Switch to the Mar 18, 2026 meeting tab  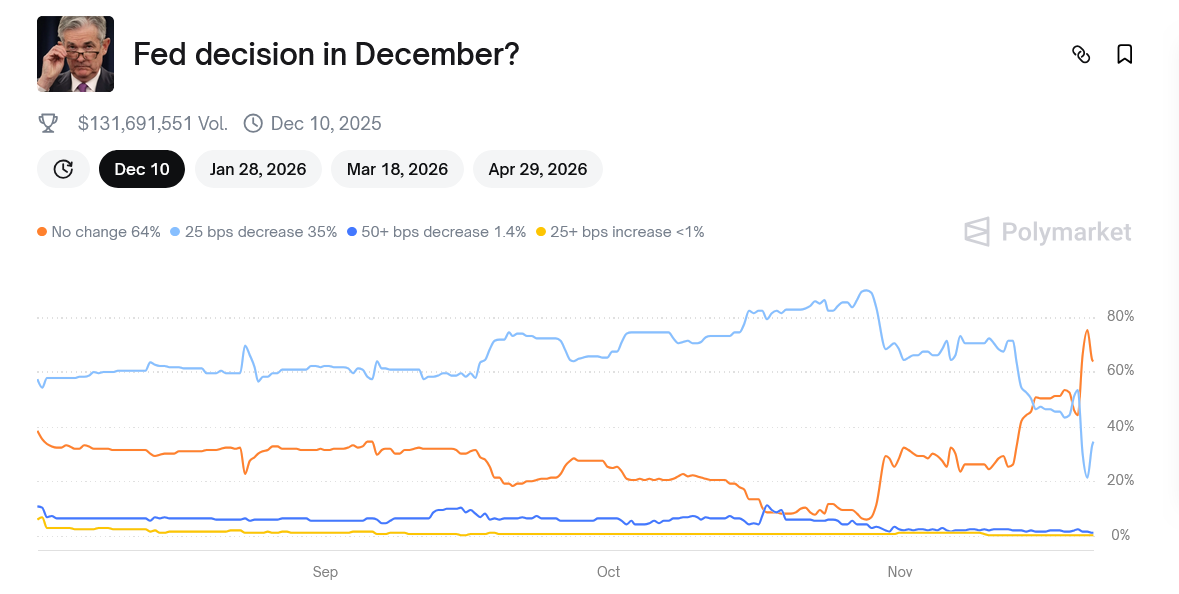coord(397,169)
